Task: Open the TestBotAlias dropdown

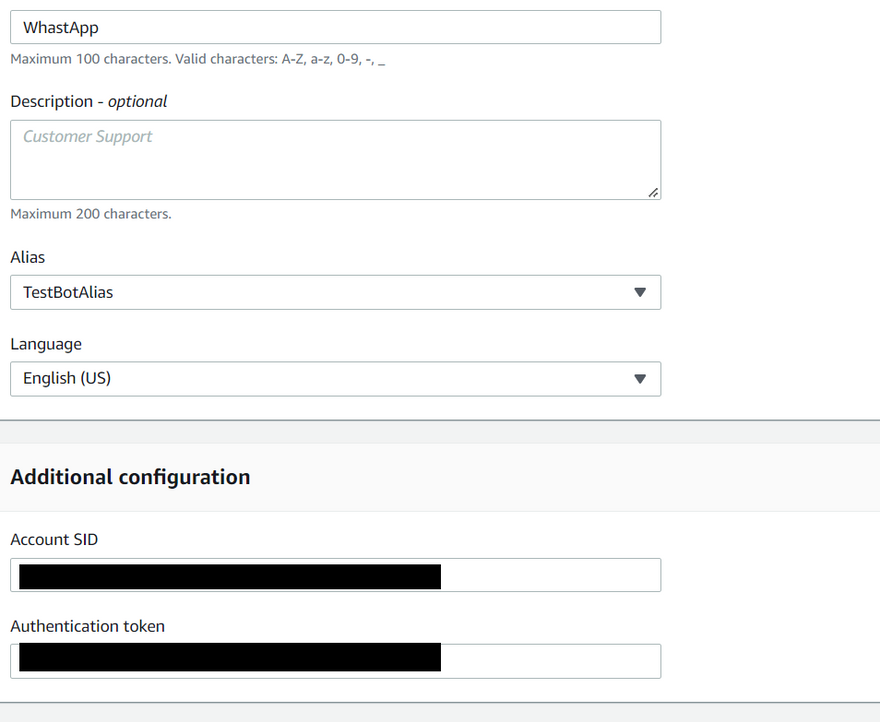Action: [335, 293]
